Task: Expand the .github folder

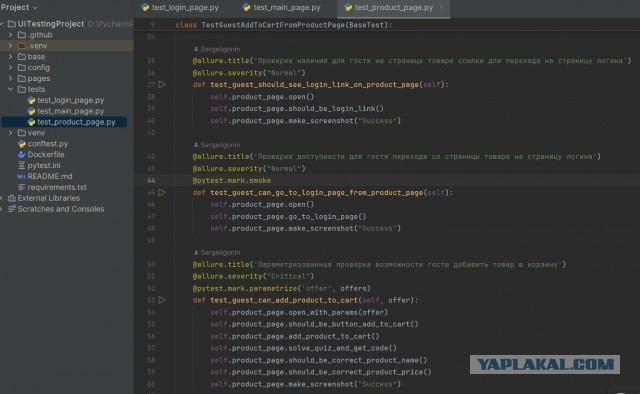Action: point(11,35)
